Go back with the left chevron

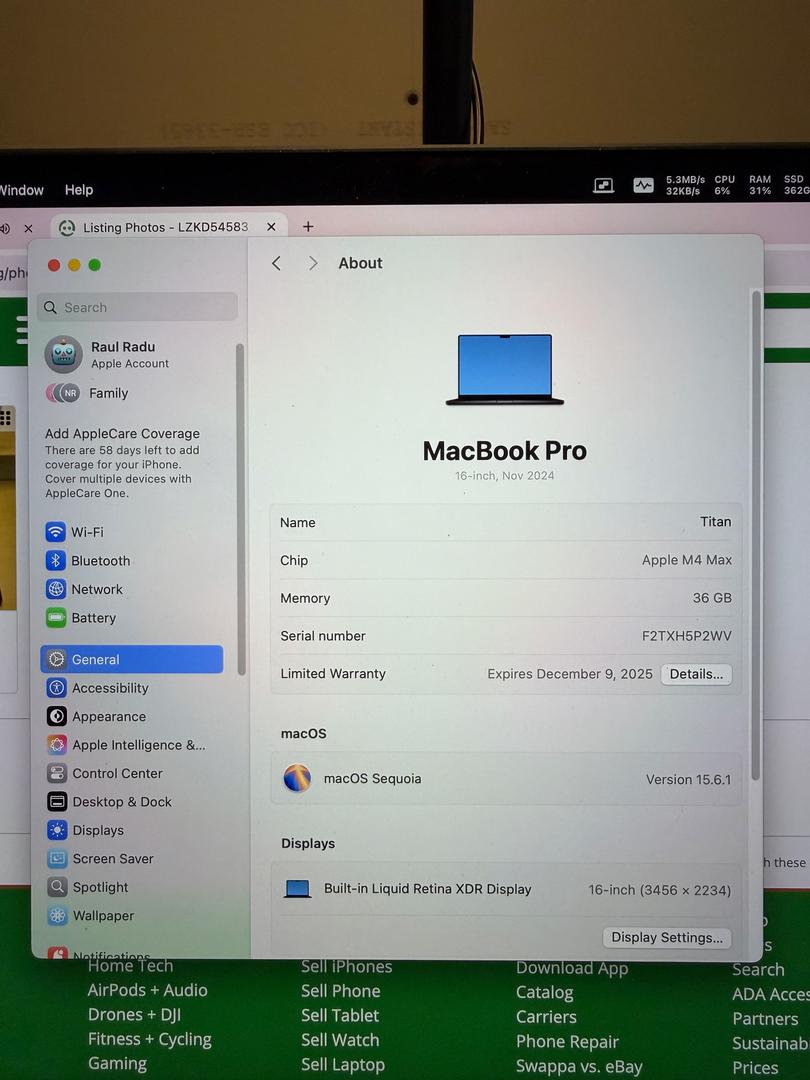(x=277, y=263)
